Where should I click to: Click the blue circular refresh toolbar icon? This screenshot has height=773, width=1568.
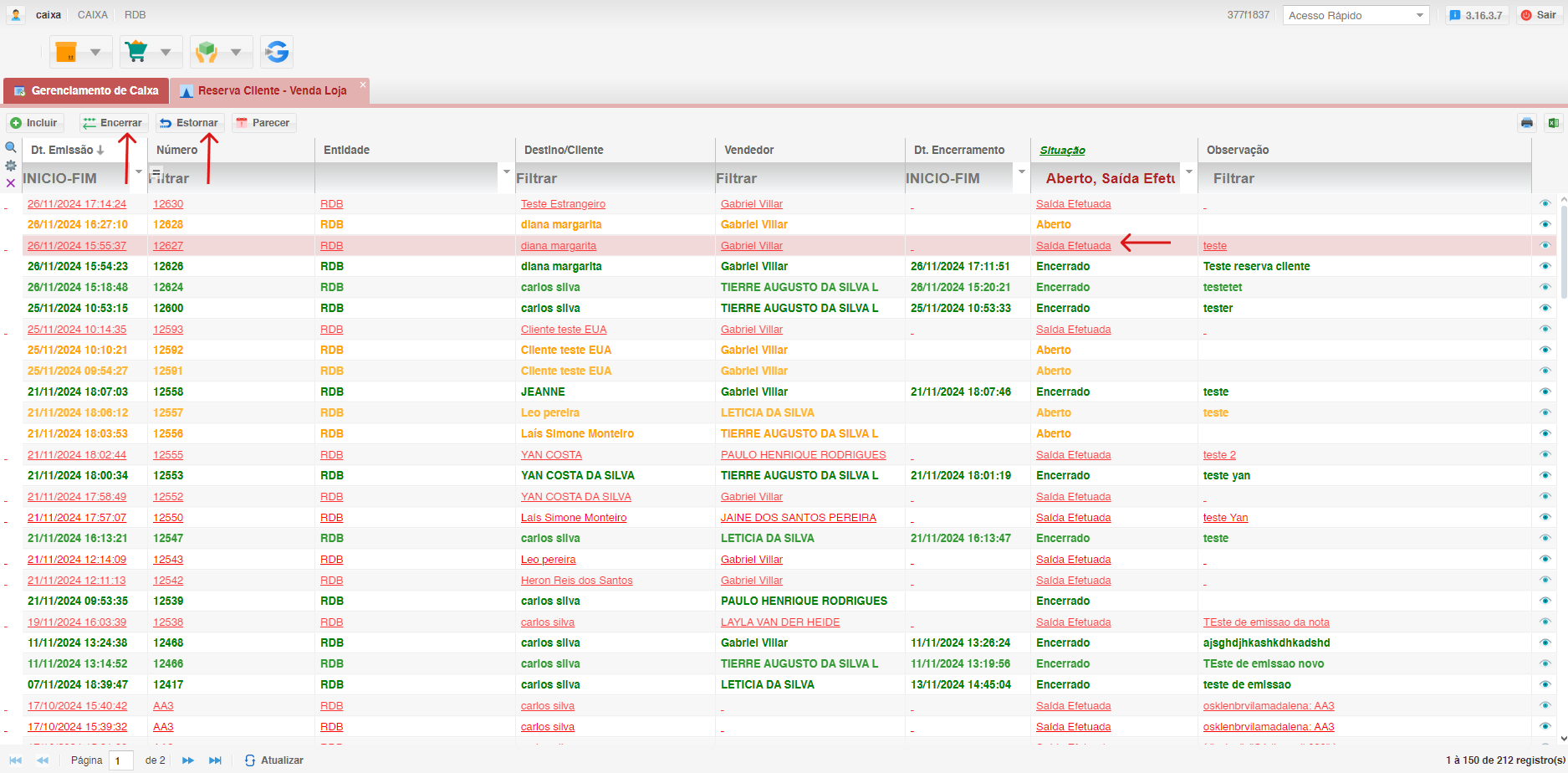pyautogui.click(x=277, y=52)
